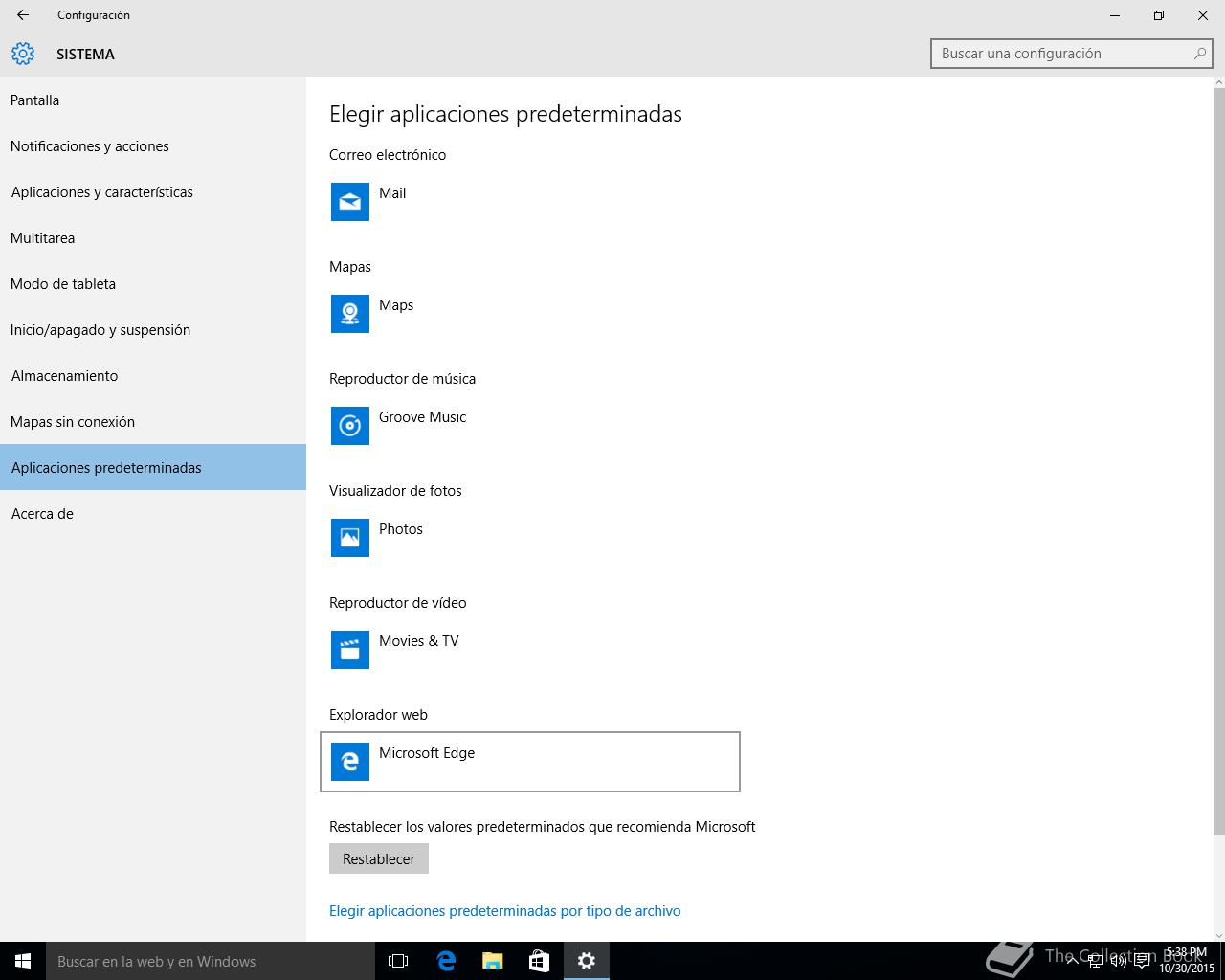1225x980 pixels.
Task: Click the vertical scrollbar thumb
Action: [1218, 460]
